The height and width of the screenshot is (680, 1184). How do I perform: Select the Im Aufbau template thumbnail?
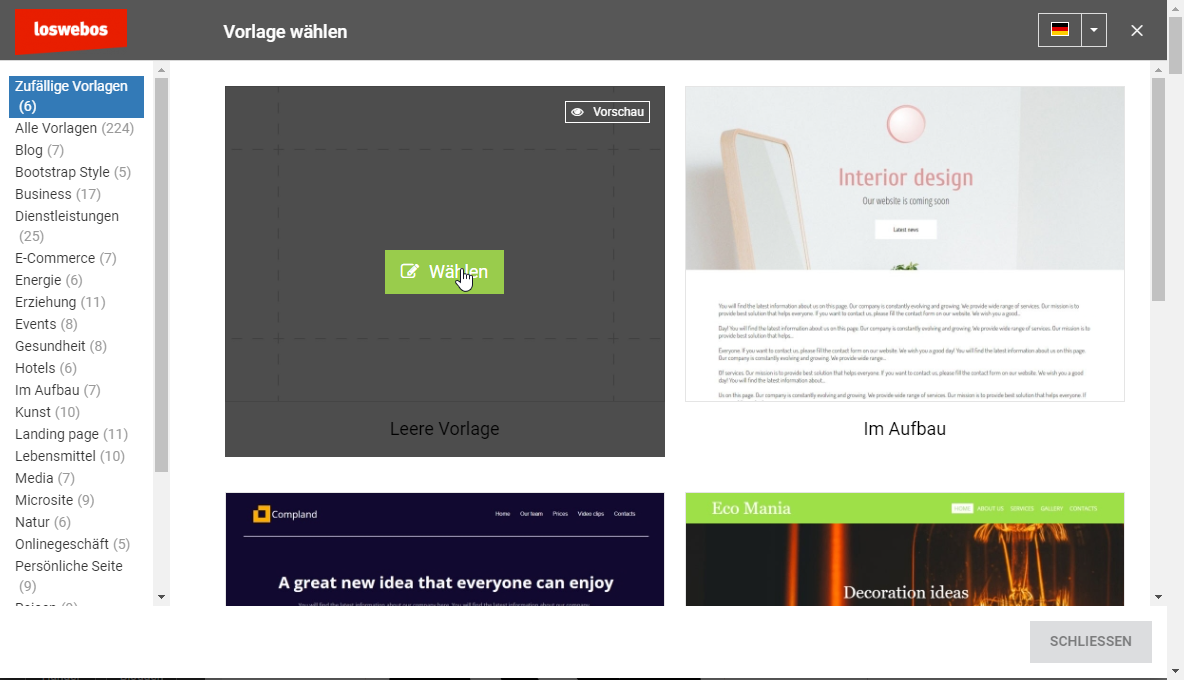pos(904,244)
